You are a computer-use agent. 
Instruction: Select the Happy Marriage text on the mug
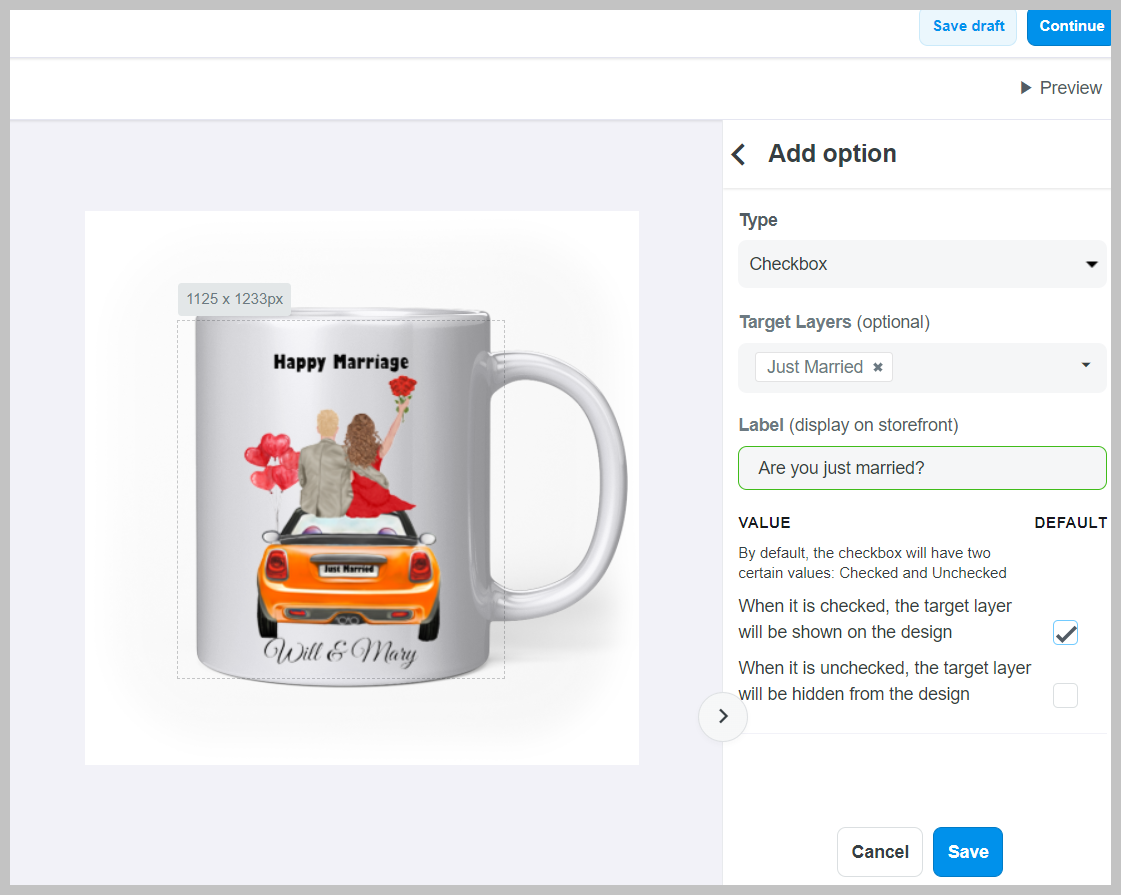341,362
